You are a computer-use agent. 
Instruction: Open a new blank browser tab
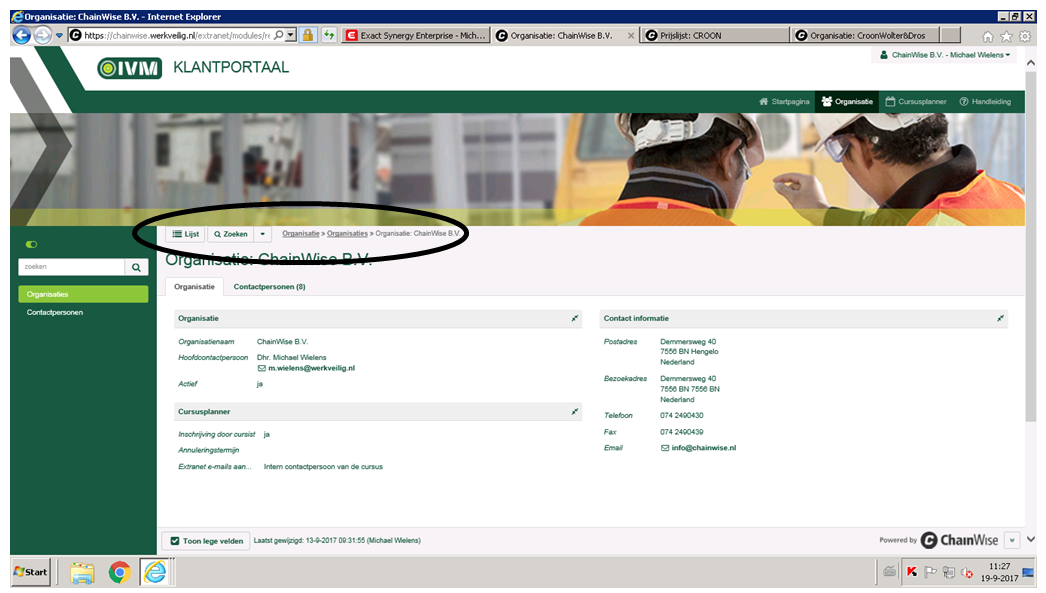[x=951, y=35]
